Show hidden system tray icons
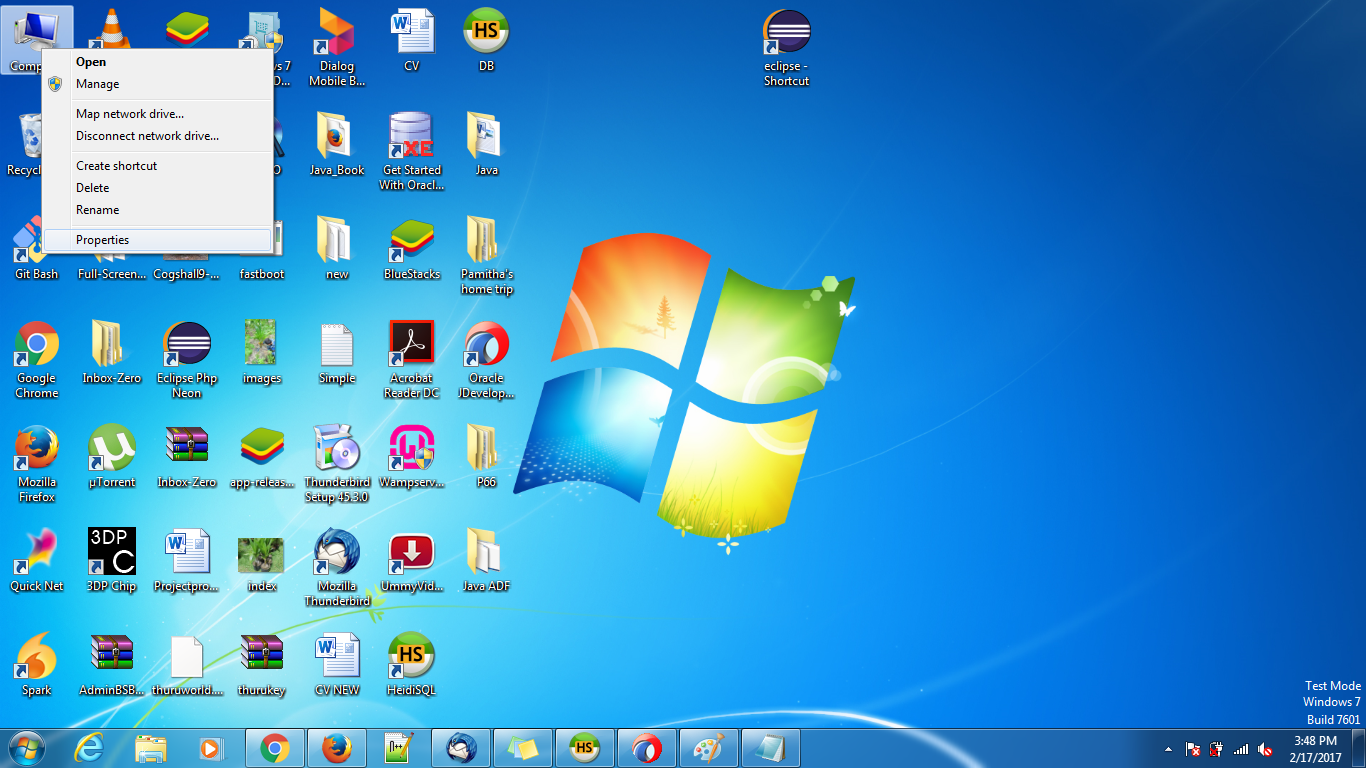Image resolution: width=1366 pixels, height=768 pixels. click(1168, 749)
